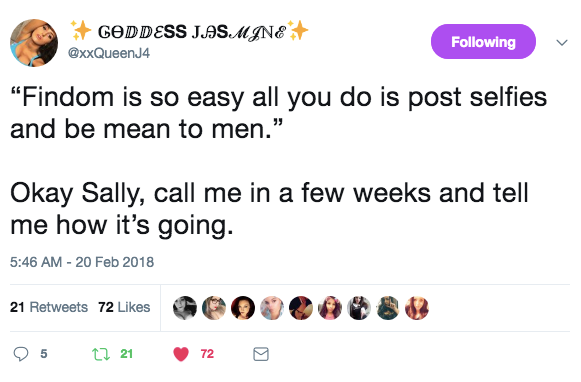Screen dimensions: 581x382
Task: Open the @xxQueenJ4 handle link
Action: (x=109, y=53)
